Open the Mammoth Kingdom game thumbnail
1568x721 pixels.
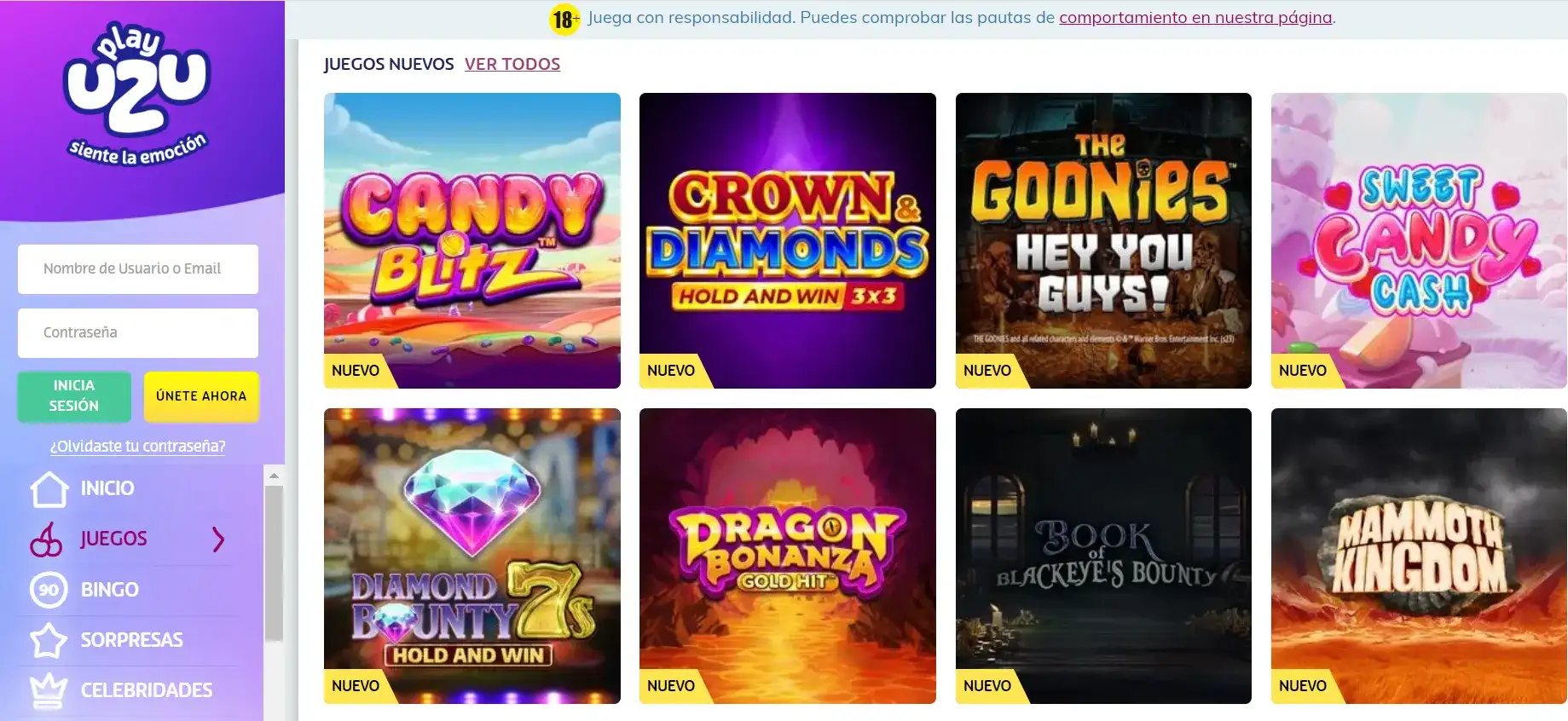point(1419,556)
